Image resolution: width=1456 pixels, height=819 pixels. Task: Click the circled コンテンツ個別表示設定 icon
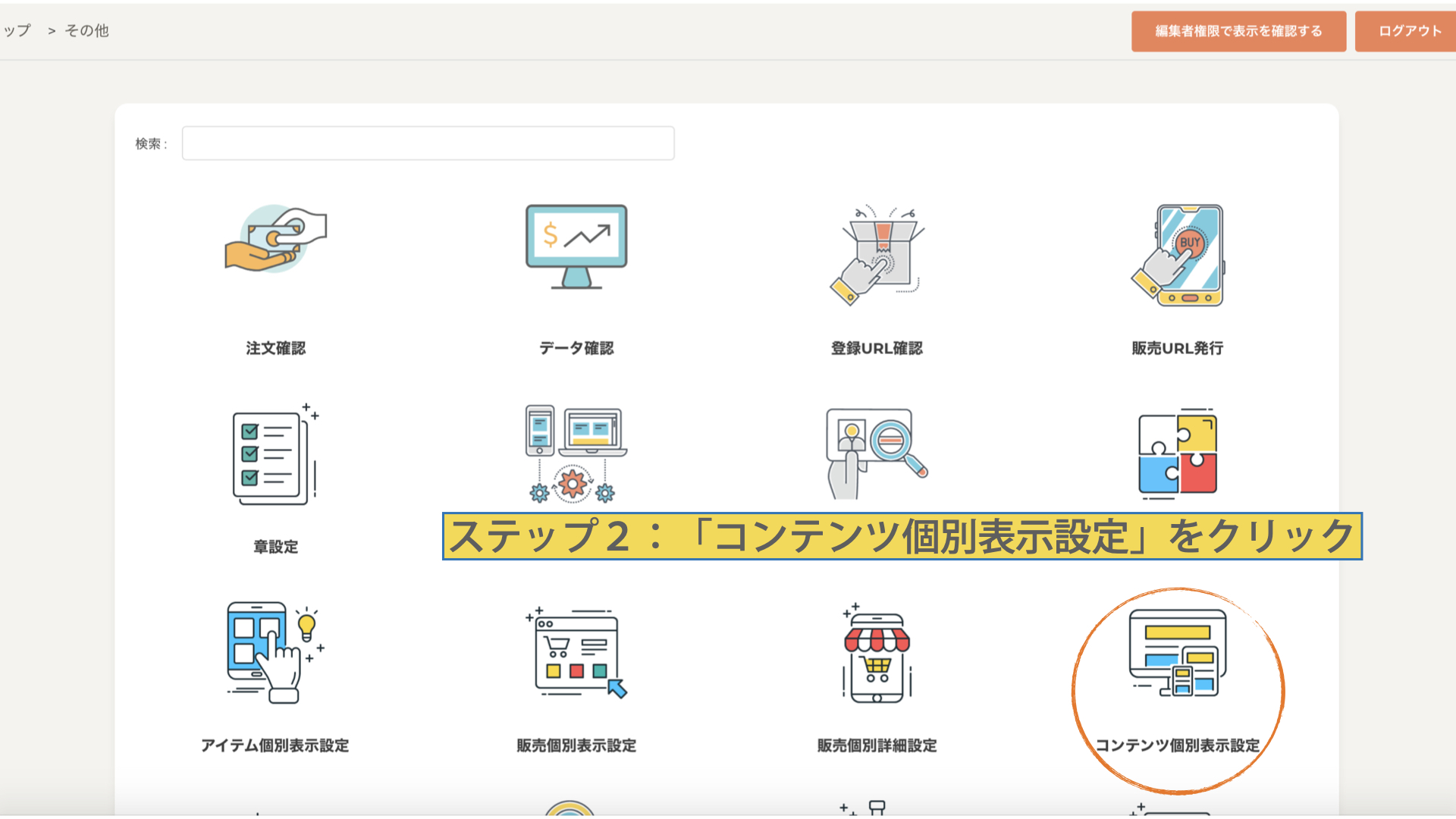pyautogui.click(x=1178, y=654)
